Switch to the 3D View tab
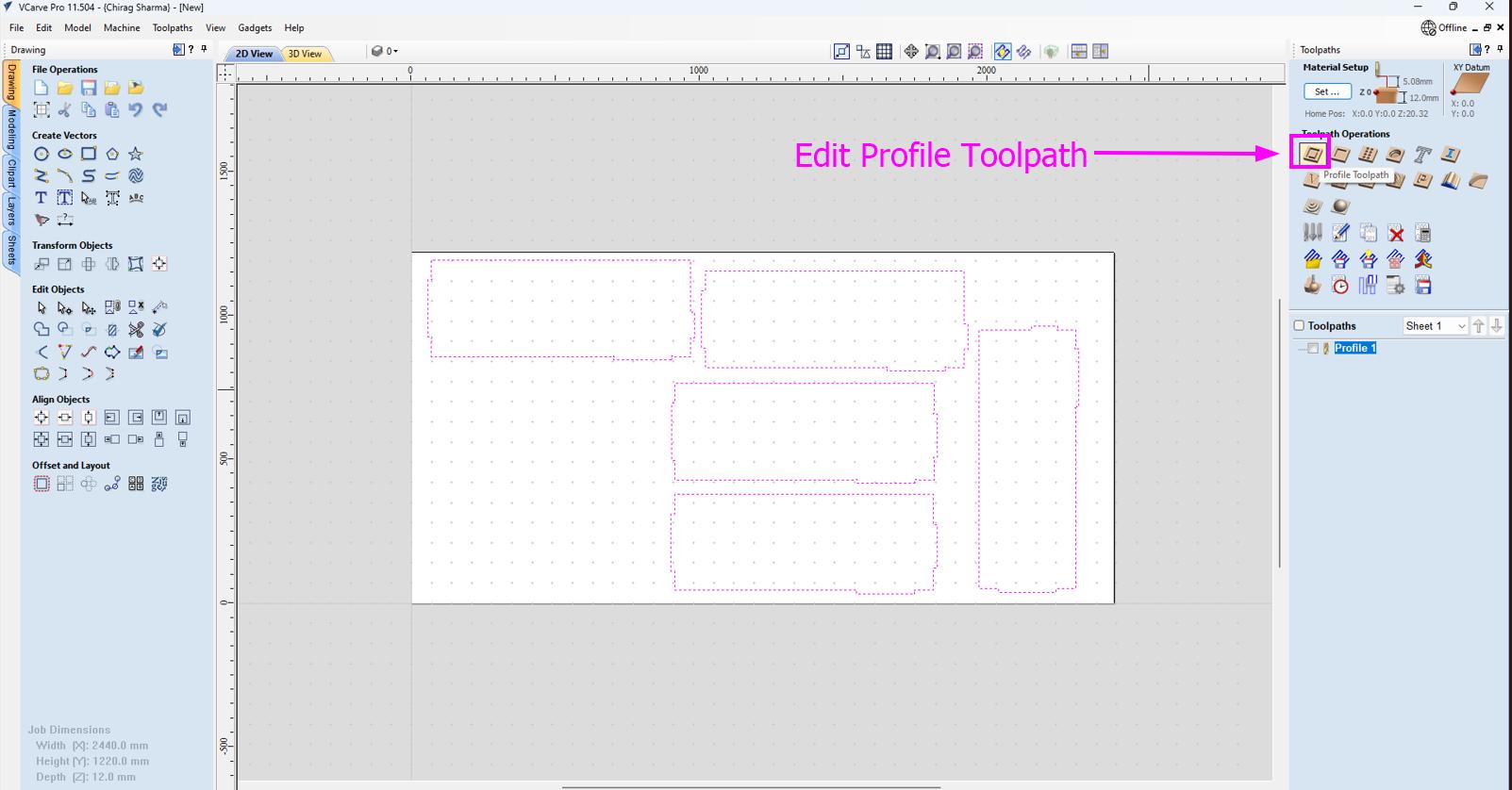 (x=305, y=54)
